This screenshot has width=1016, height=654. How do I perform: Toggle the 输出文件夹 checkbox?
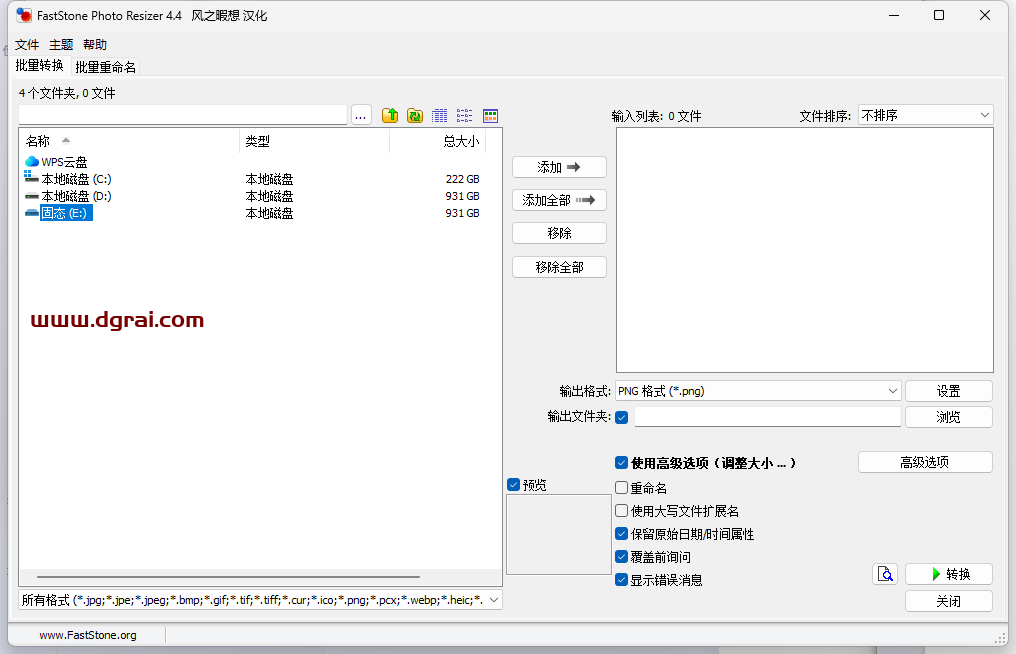[621, 417]
